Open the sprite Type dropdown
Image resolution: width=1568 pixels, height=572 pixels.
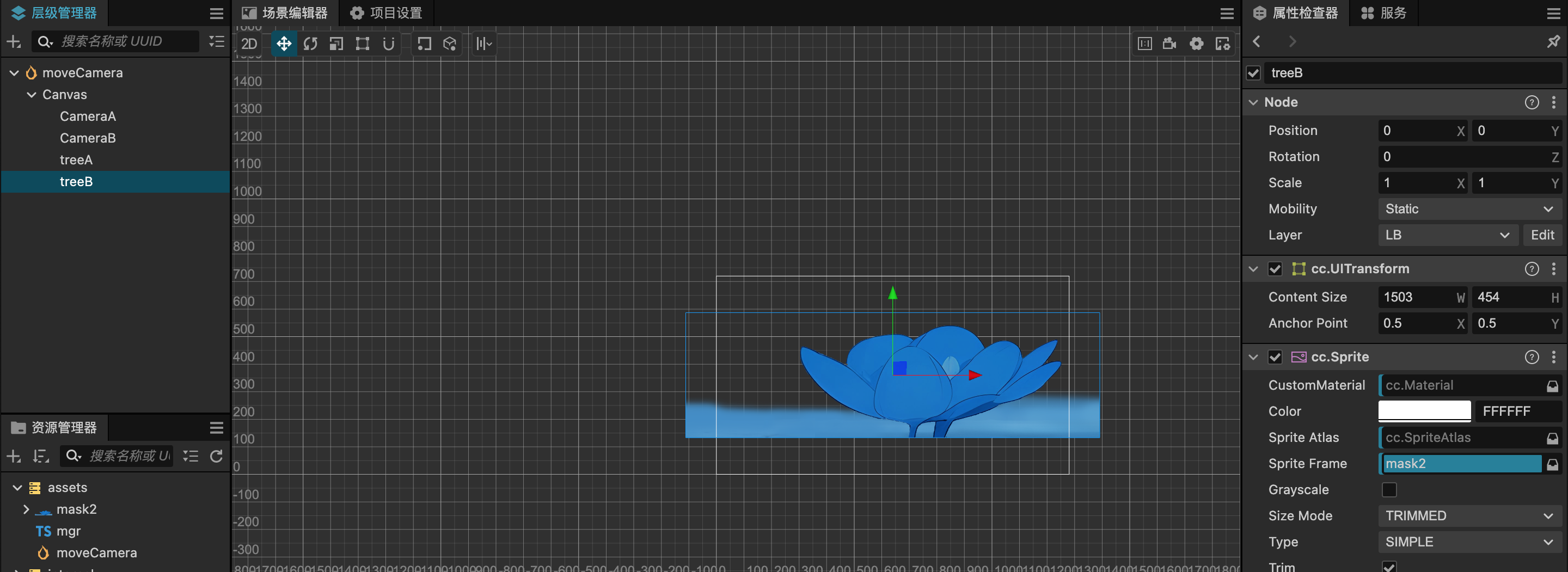(x=1469, y=542)
